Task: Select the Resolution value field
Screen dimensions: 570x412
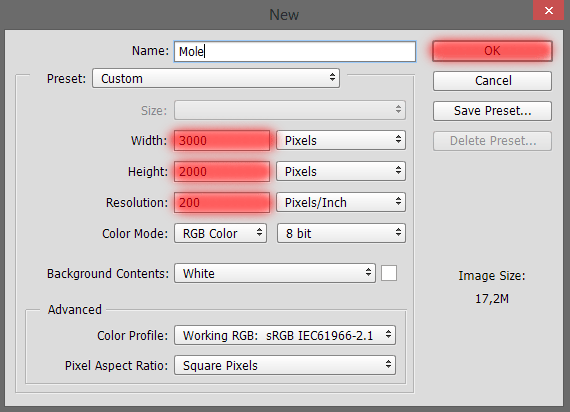Action: click(222, 202)
